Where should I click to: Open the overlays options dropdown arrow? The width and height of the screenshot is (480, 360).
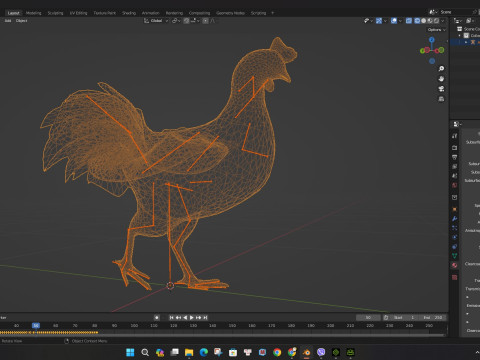pos(400,21)
